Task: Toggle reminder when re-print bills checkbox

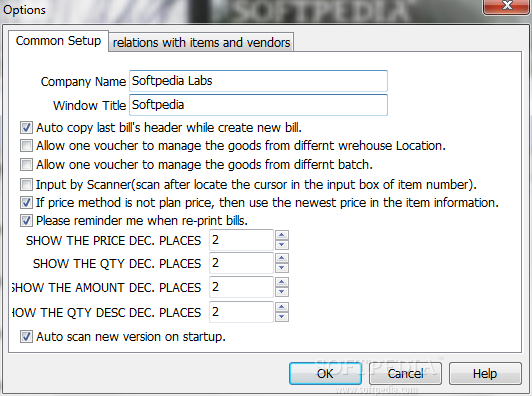Action: click(x=26, y=221)
